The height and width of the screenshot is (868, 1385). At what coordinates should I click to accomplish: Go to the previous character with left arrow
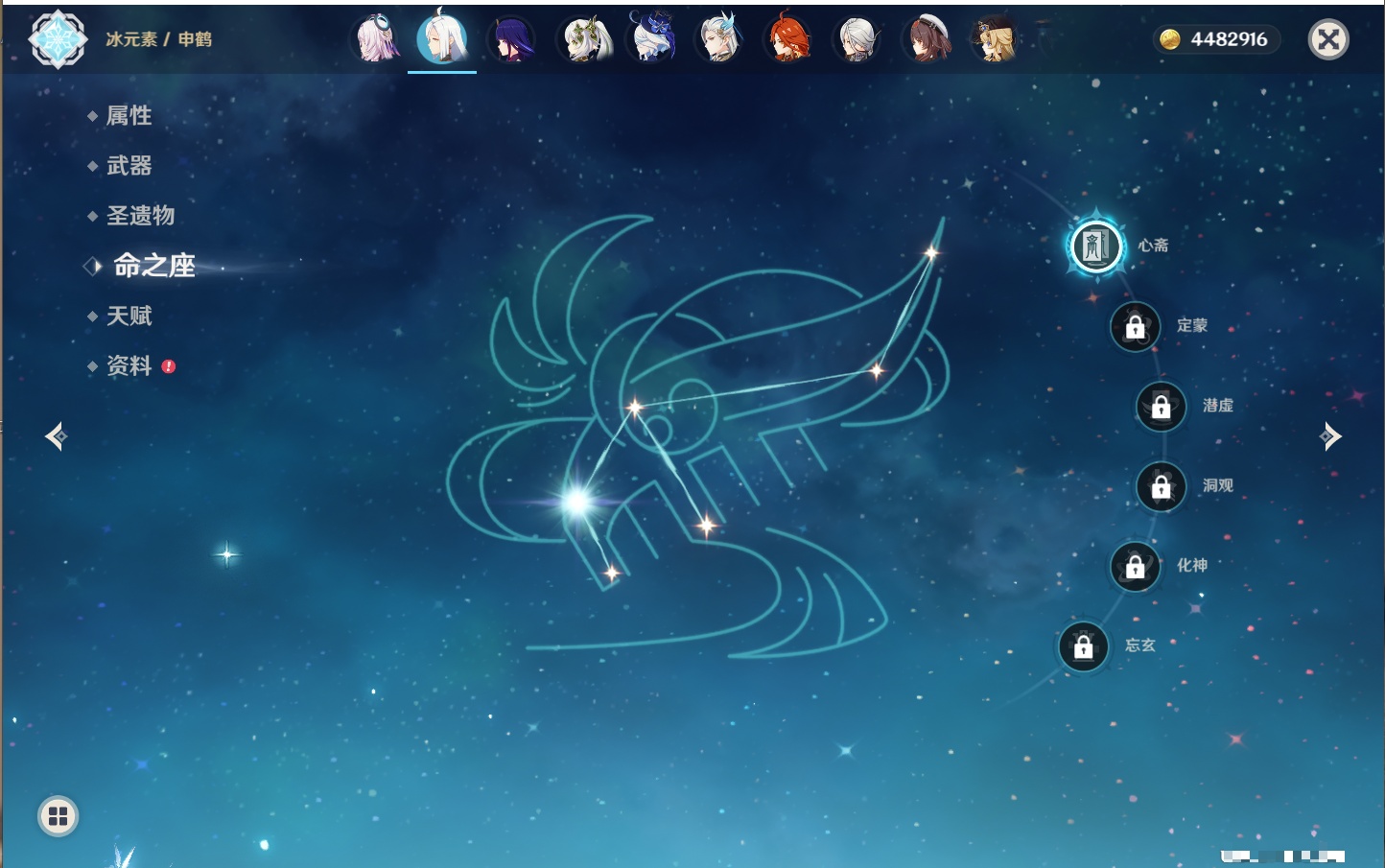56,436
